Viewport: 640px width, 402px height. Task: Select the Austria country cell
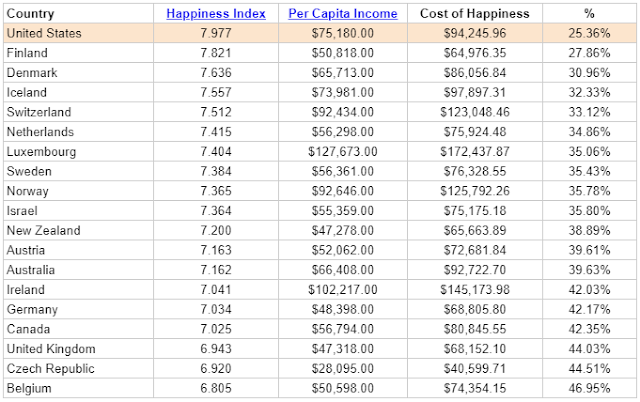78,250
